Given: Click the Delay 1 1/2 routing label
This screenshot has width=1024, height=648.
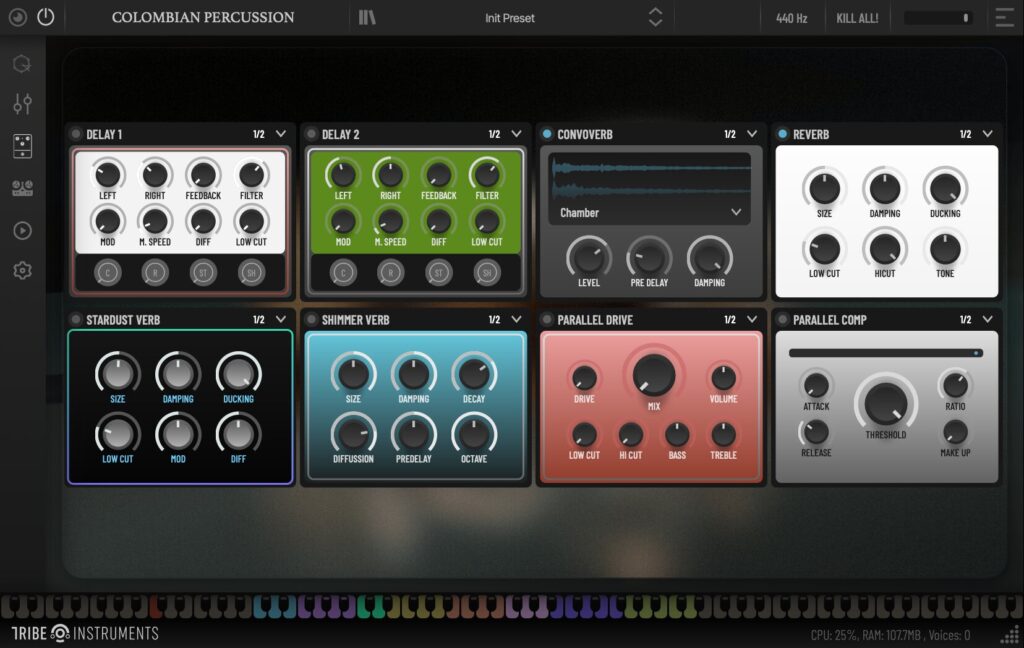Looking at the screenshot, I should [259, 134].
